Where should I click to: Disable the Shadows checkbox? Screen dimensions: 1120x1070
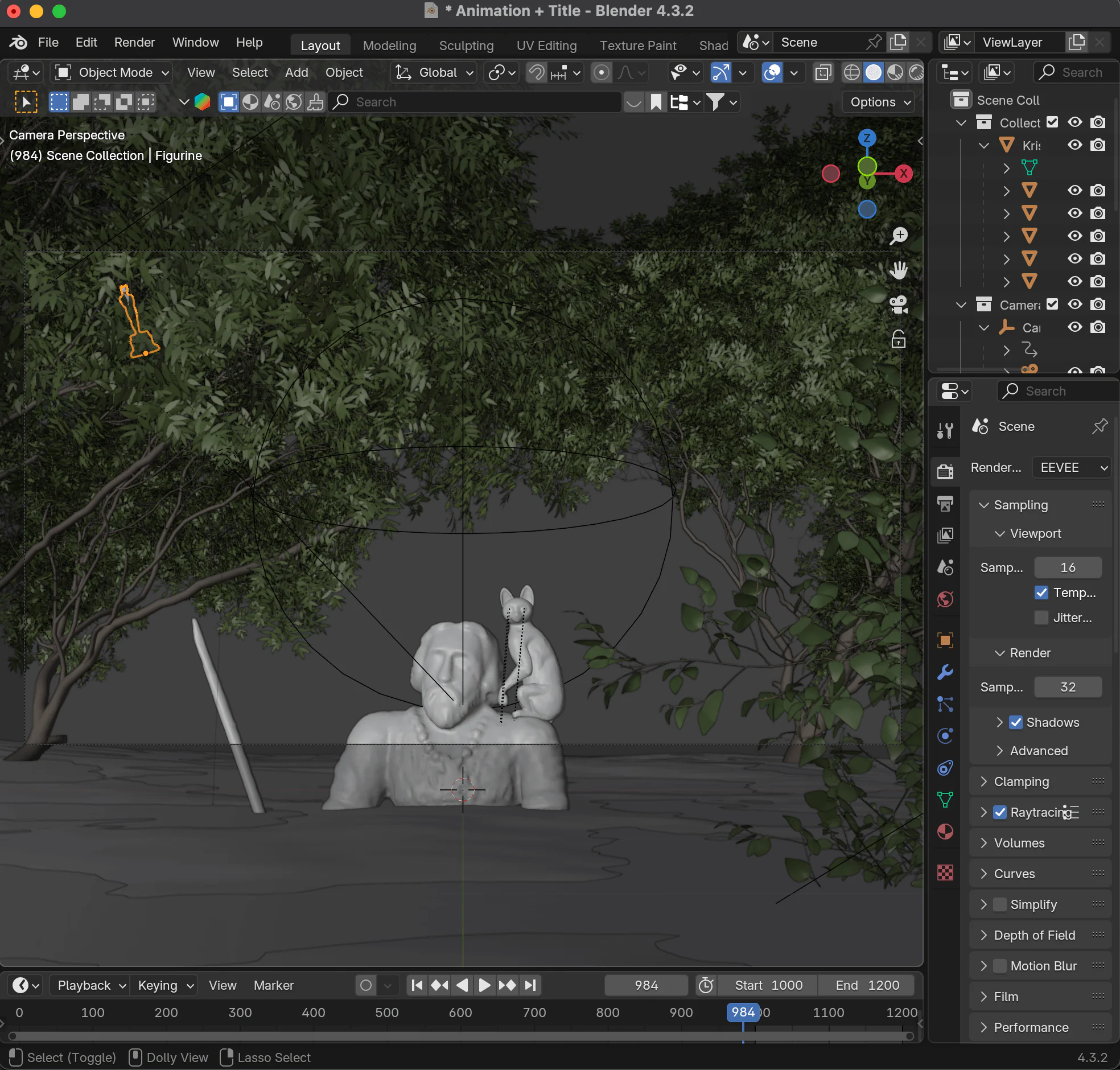coord(1016,722)
